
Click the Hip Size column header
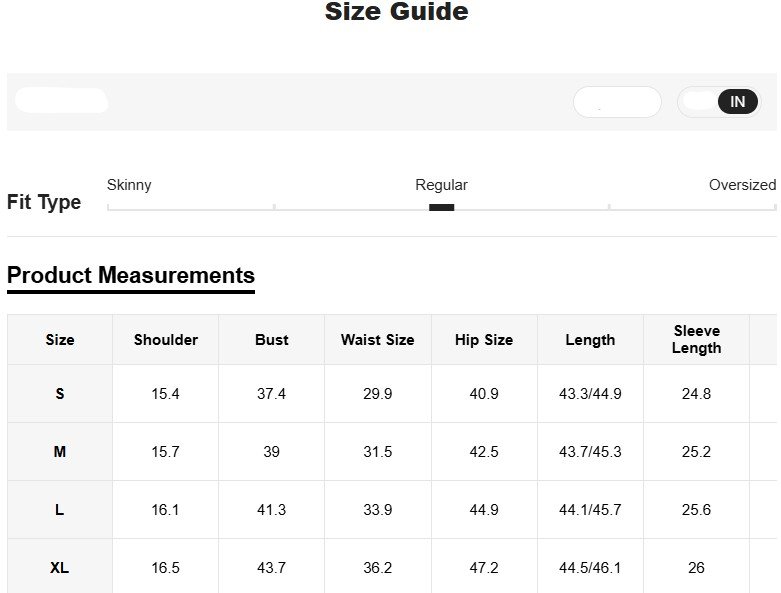484,340
